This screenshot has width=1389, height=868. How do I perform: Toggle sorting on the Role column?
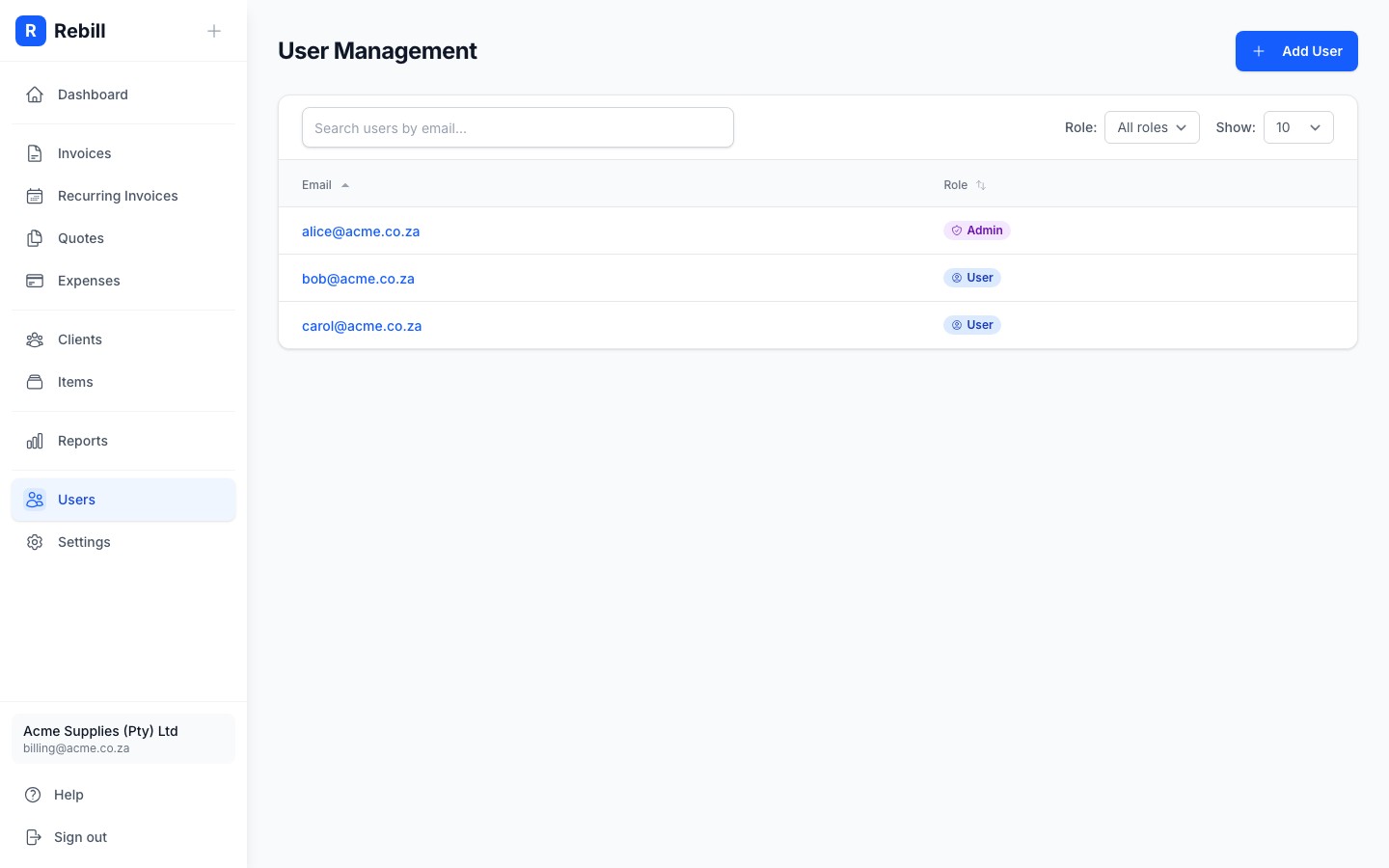pos(965,184)
